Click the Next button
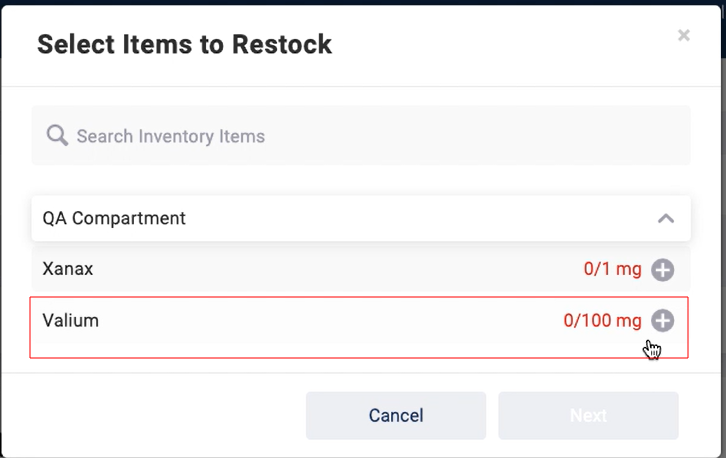 coord(588,415)
